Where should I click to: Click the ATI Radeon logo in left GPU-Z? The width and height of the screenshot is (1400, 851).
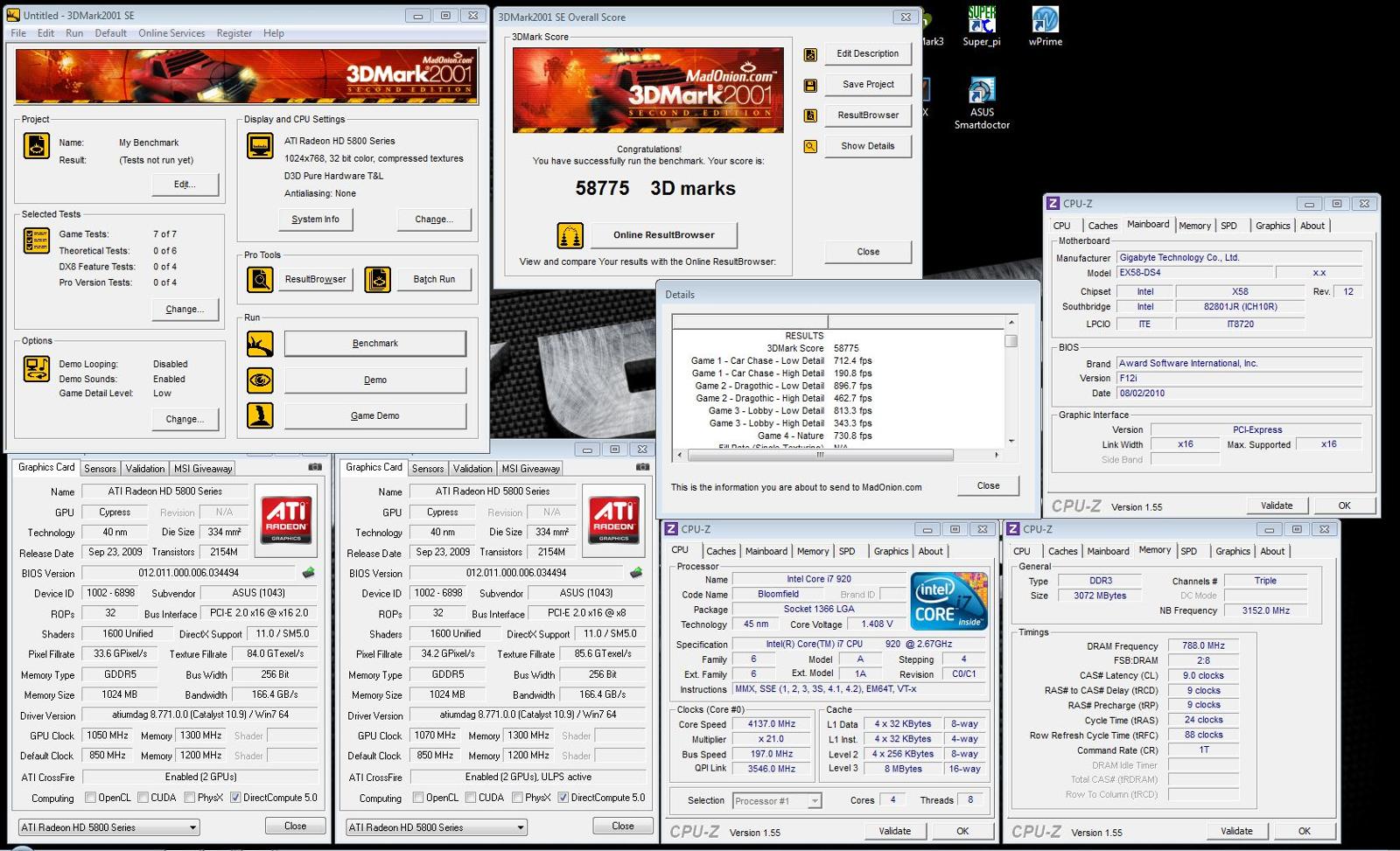[286, 519]
